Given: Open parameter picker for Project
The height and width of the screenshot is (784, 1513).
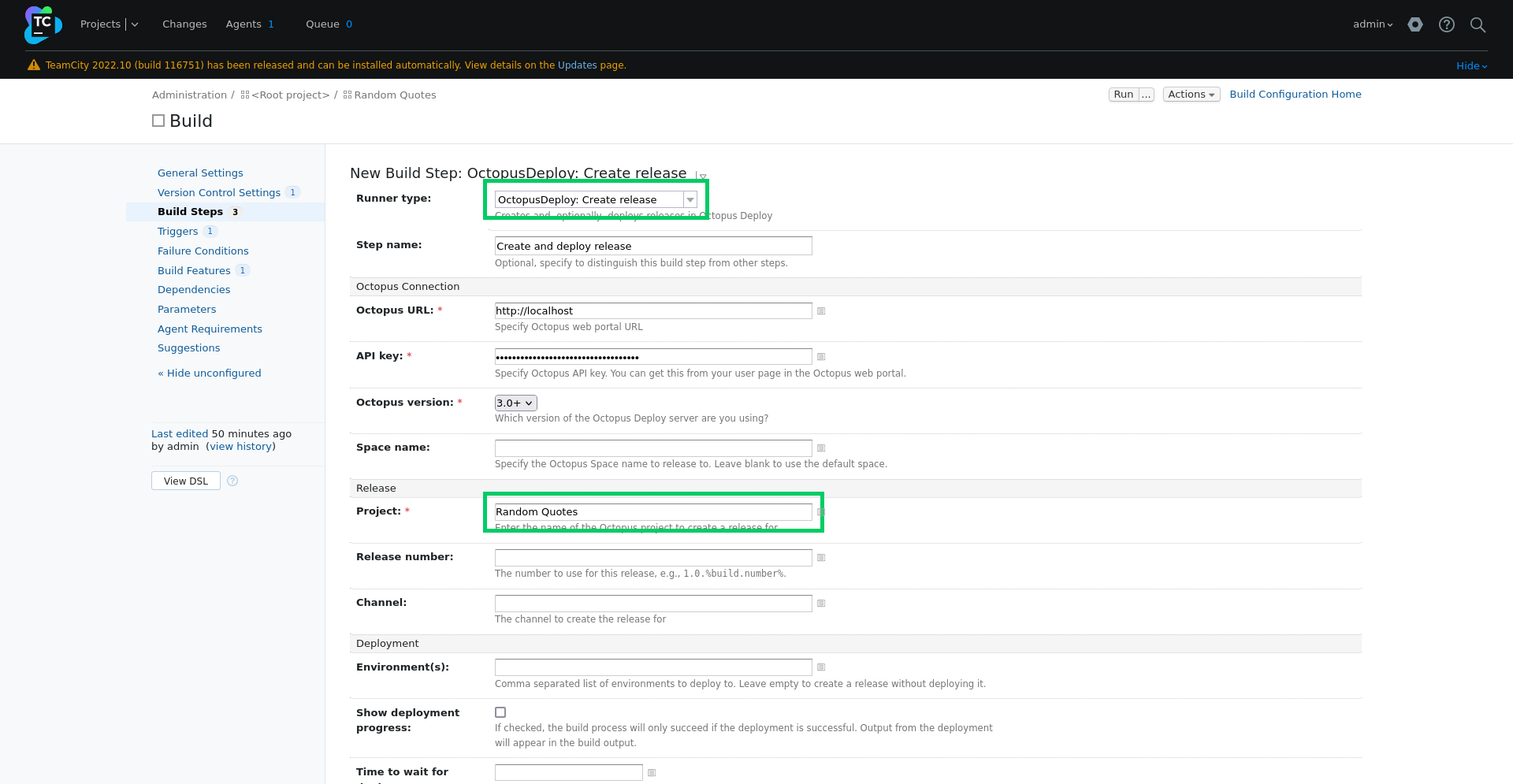Looking at the screenshot, I should (x=821, y=512).
